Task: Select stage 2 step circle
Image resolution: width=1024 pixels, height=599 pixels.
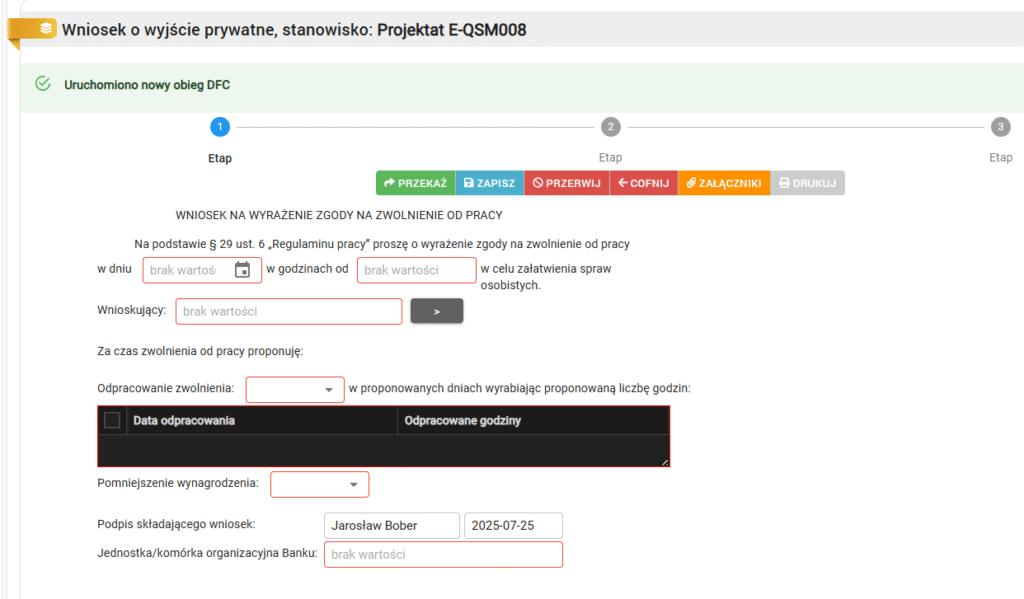Action: (610, 126)
